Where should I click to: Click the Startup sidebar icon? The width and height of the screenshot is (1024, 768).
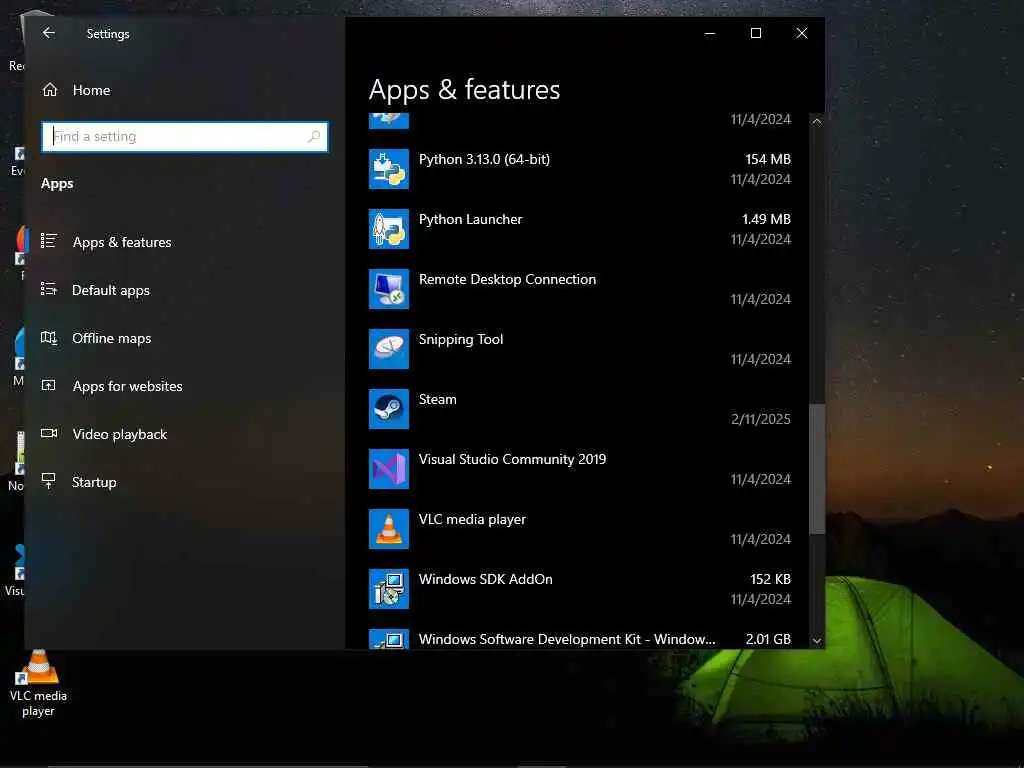click(49, 481)
